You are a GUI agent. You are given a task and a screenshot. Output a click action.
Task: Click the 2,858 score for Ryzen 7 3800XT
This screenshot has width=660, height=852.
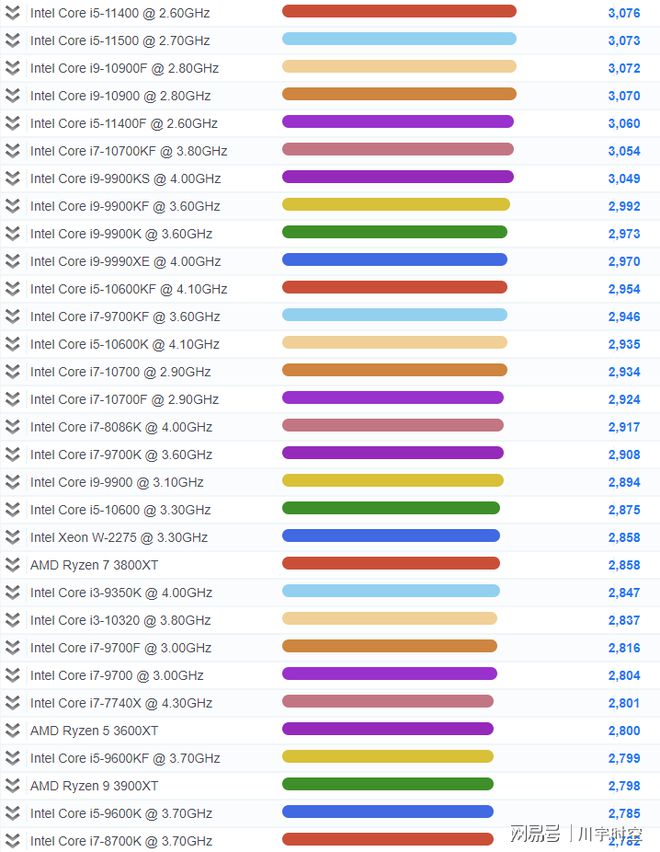pos(623,565)
